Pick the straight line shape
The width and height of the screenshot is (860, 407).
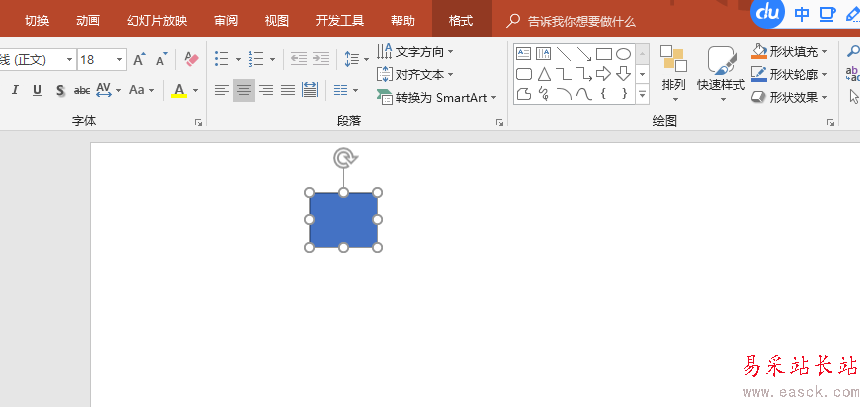(x=563, y=54)
